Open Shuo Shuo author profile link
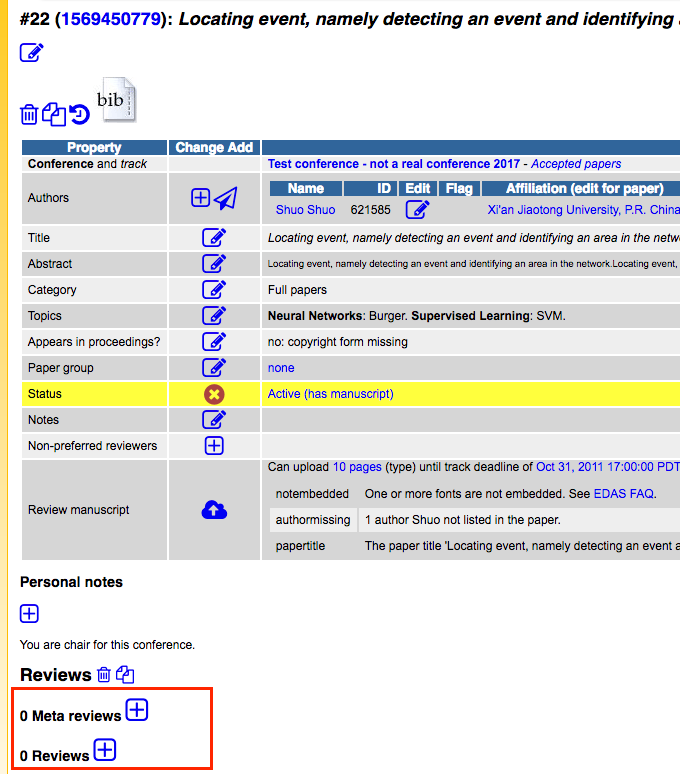 pos(305,210)
